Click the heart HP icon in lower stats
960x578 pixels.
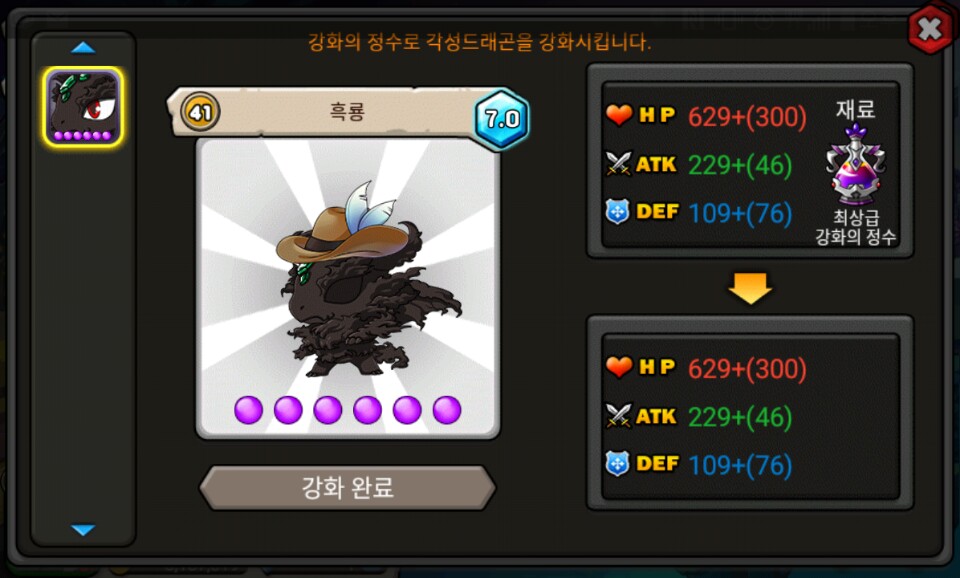(618, 366)
